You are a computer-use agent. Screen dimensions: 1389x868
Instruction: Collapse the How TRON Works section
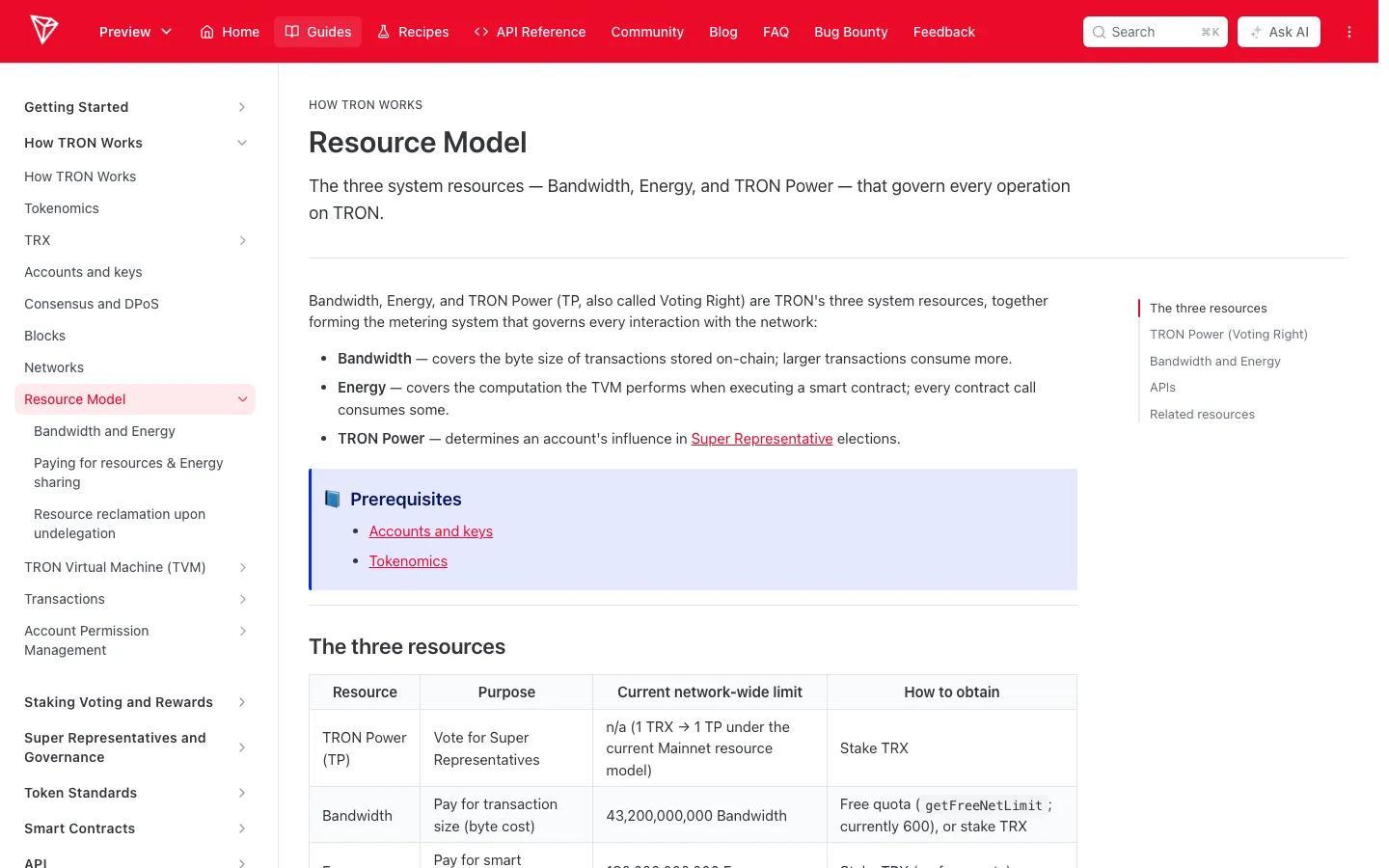point(242,143)
